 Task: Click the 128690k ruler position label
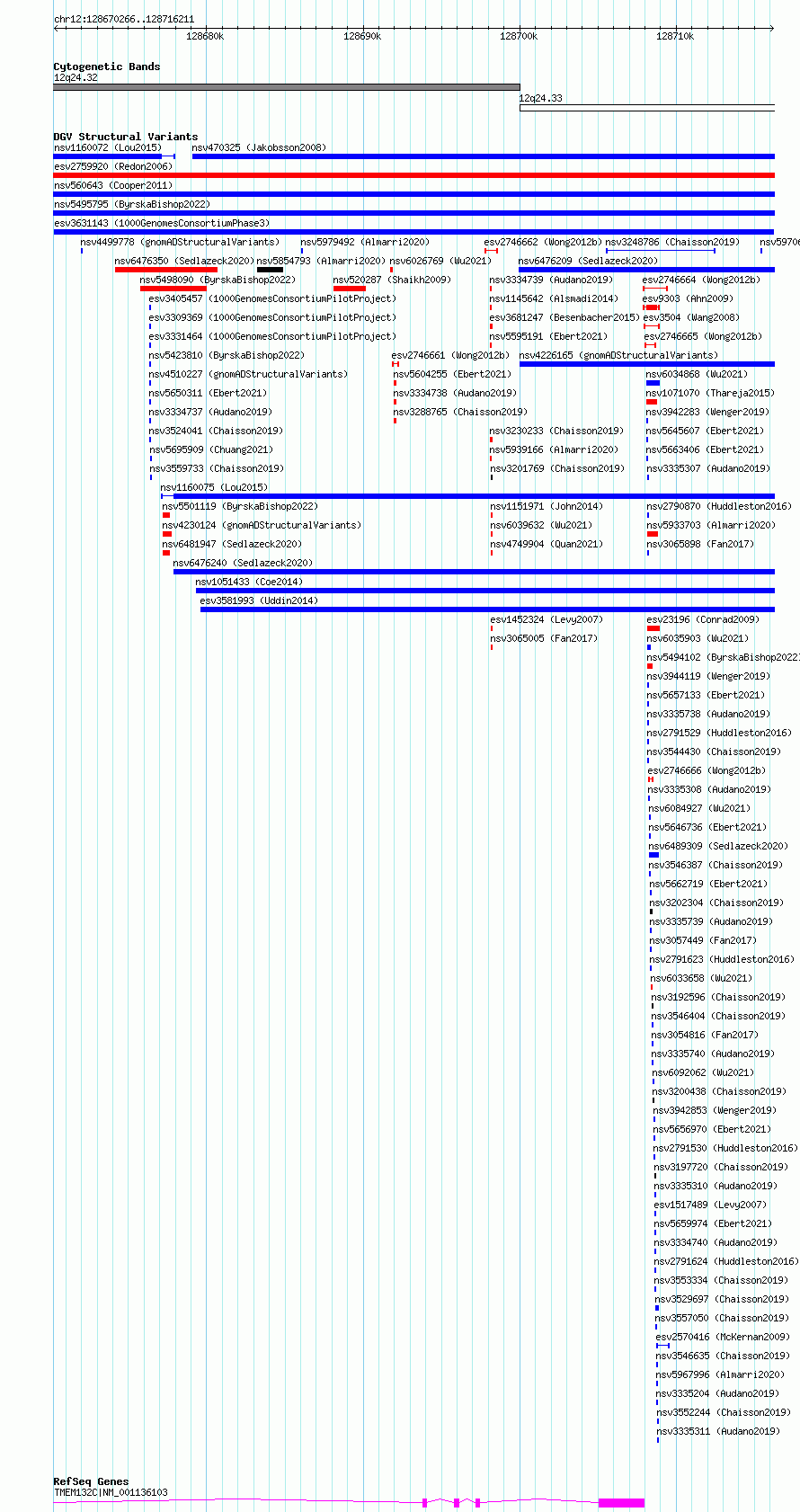click(362, 36)
